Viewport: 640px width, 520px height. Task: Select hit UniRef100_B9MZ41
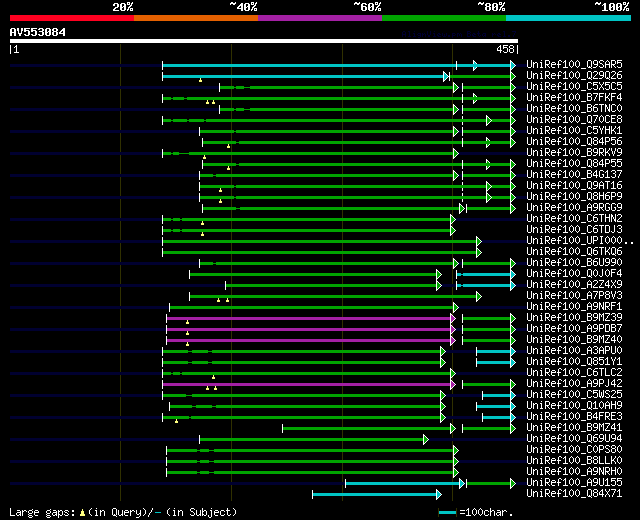[x=574, y=428]
